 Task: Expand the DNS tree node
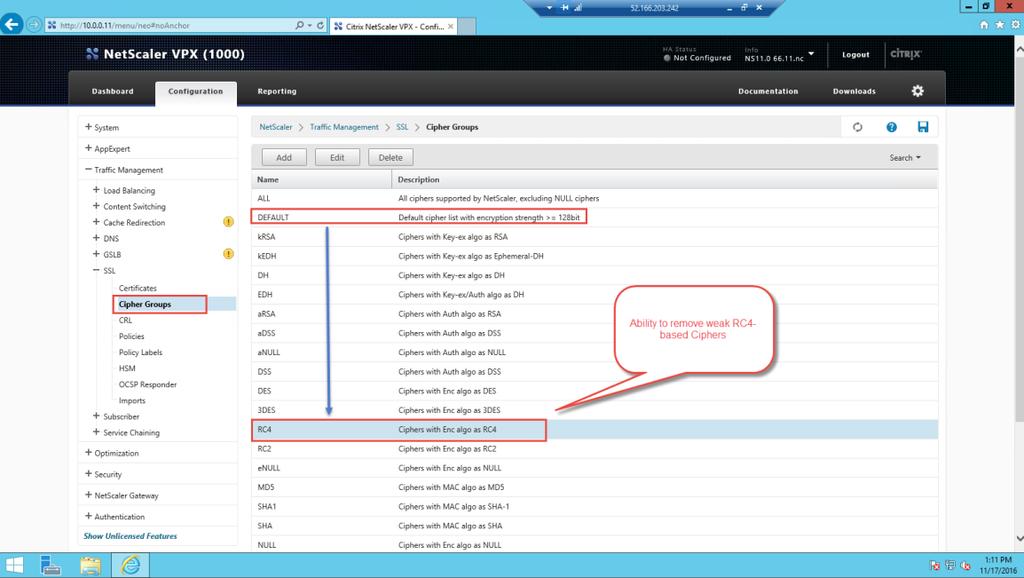coord(96,238)
